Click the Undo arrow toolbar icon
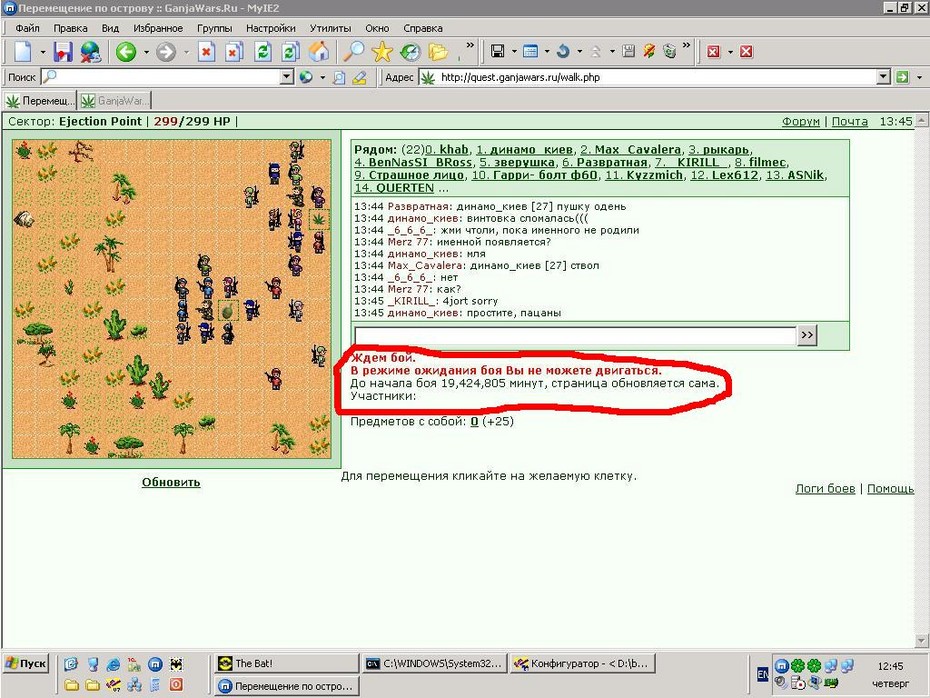The image size is (930, 698). click(563, 52)
